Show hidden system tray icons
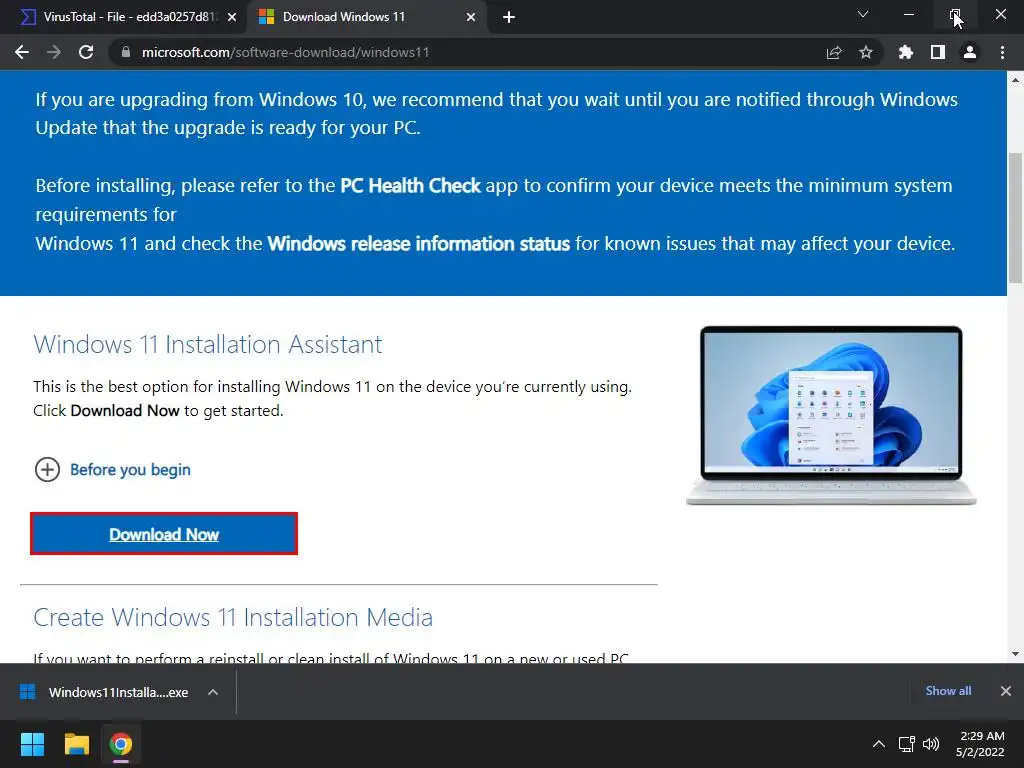Screen dimensions: 1024x768 coord(879,744)
